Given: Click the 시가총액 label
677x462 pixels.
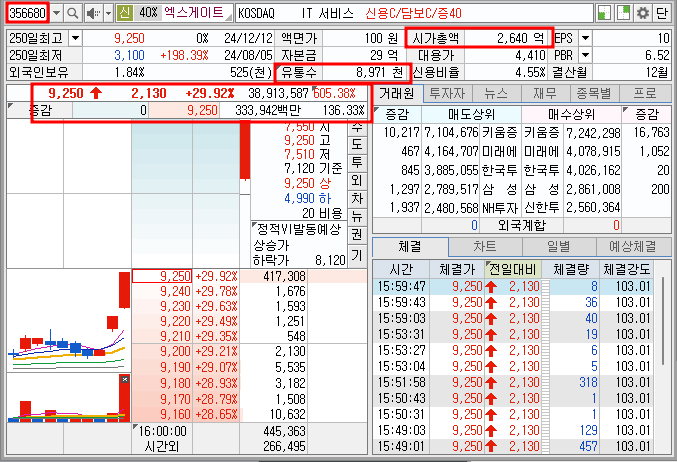Looking at the screenshot, I should tap(435, 38).
